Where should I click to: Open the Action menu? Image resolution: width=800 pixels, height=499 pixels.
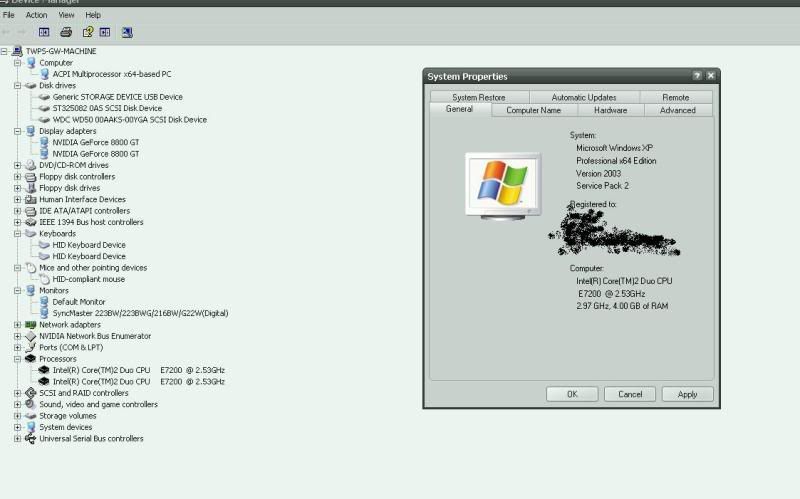click(36, 15)
